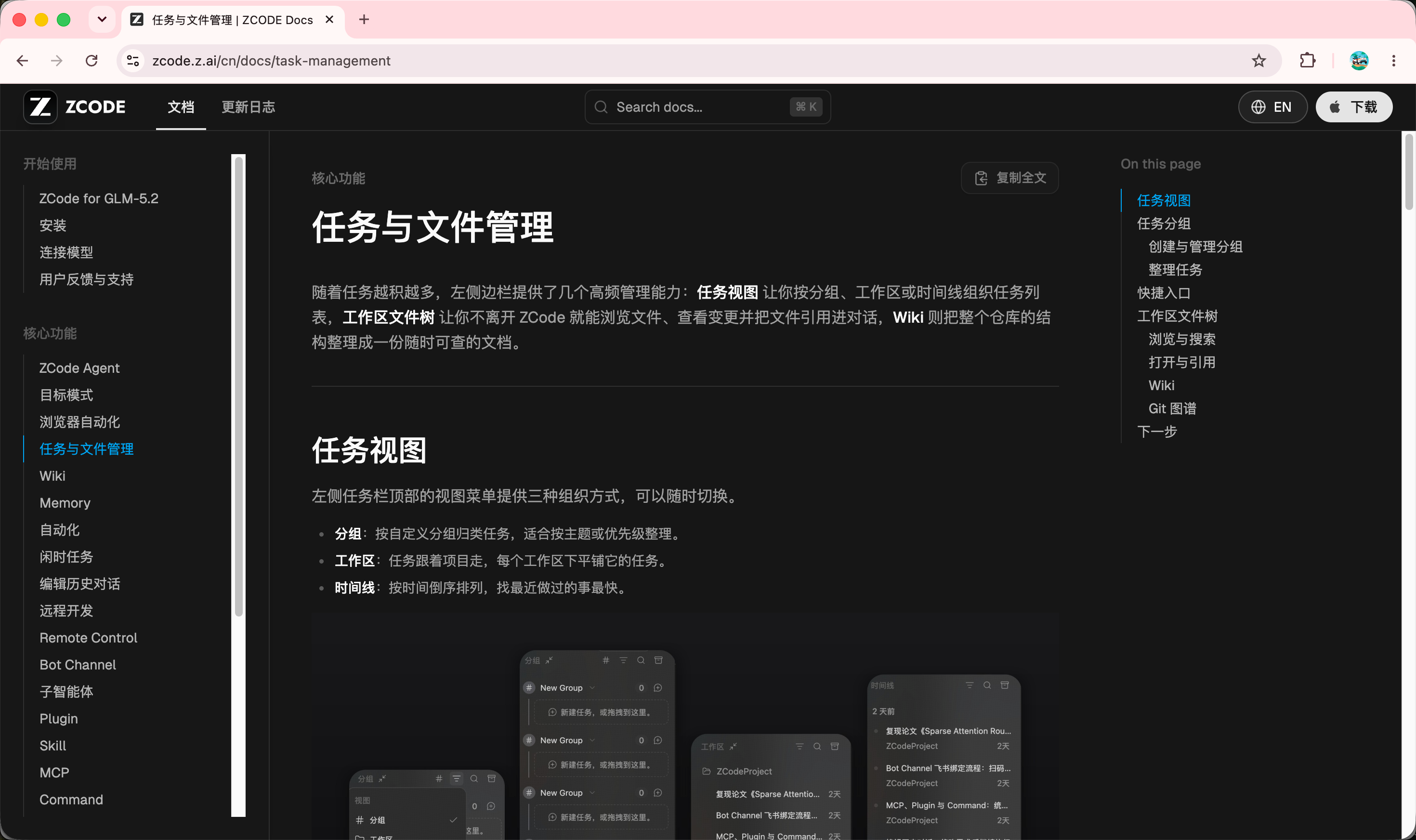Click the ZCODE logo icon
The height and width of the screenshot is (840, 1416).
point(40,107)
